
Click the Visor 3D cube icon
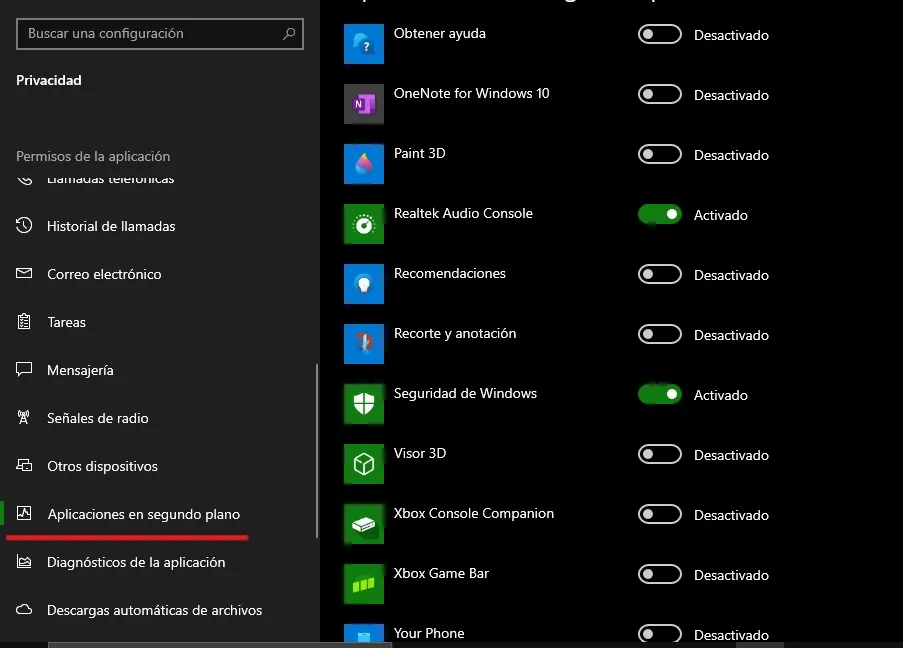(x=363, y=463)
